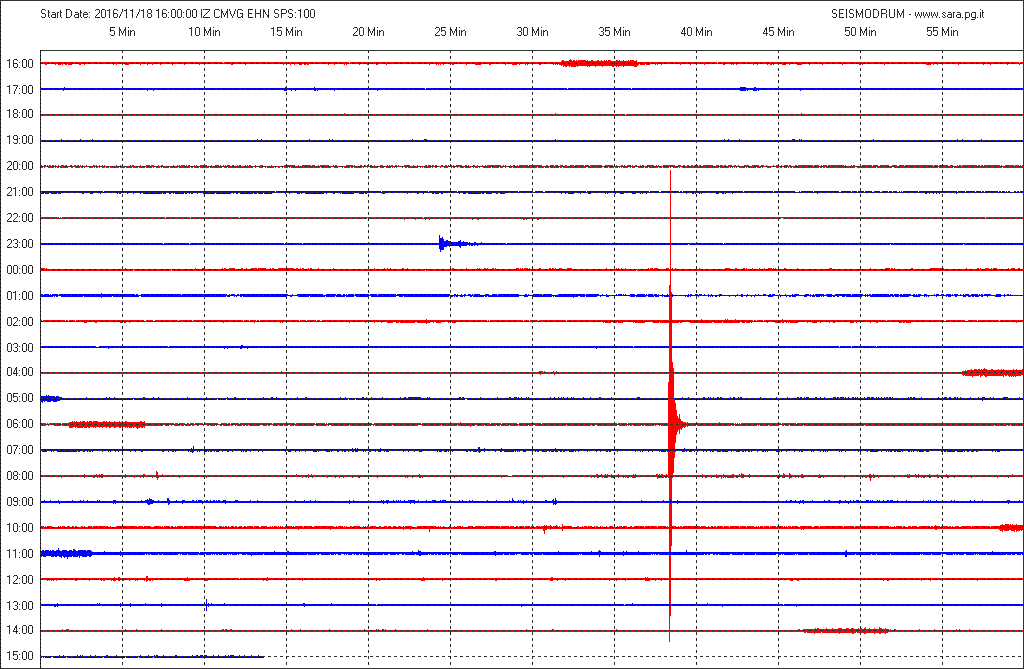
Task: Select the 18:00 hour row label
Action: 20,114
